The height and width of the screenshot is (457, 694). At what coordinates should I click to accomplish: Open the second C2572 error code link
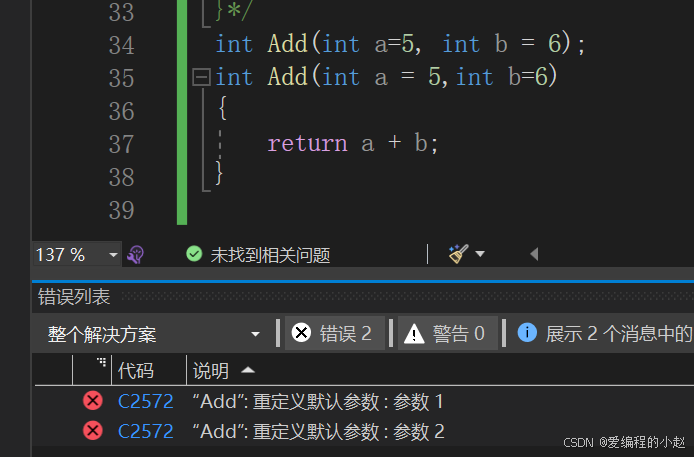[x=146, y=431]
